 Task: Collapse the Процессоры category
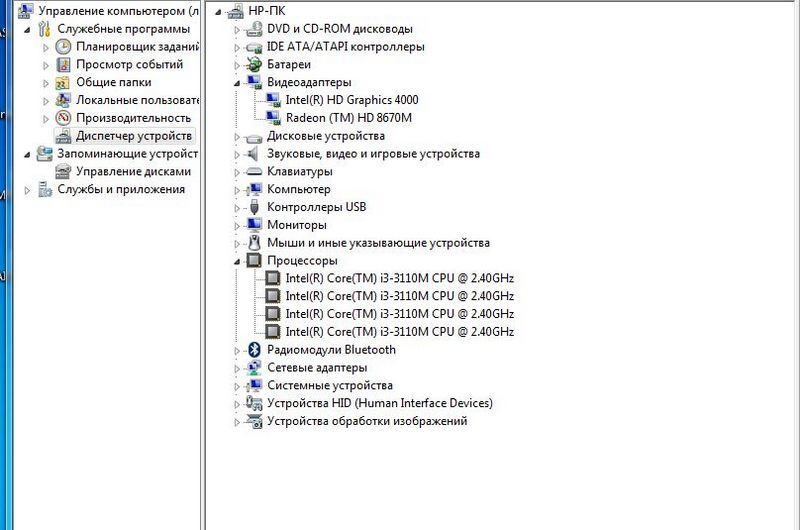tap(238, 261)
